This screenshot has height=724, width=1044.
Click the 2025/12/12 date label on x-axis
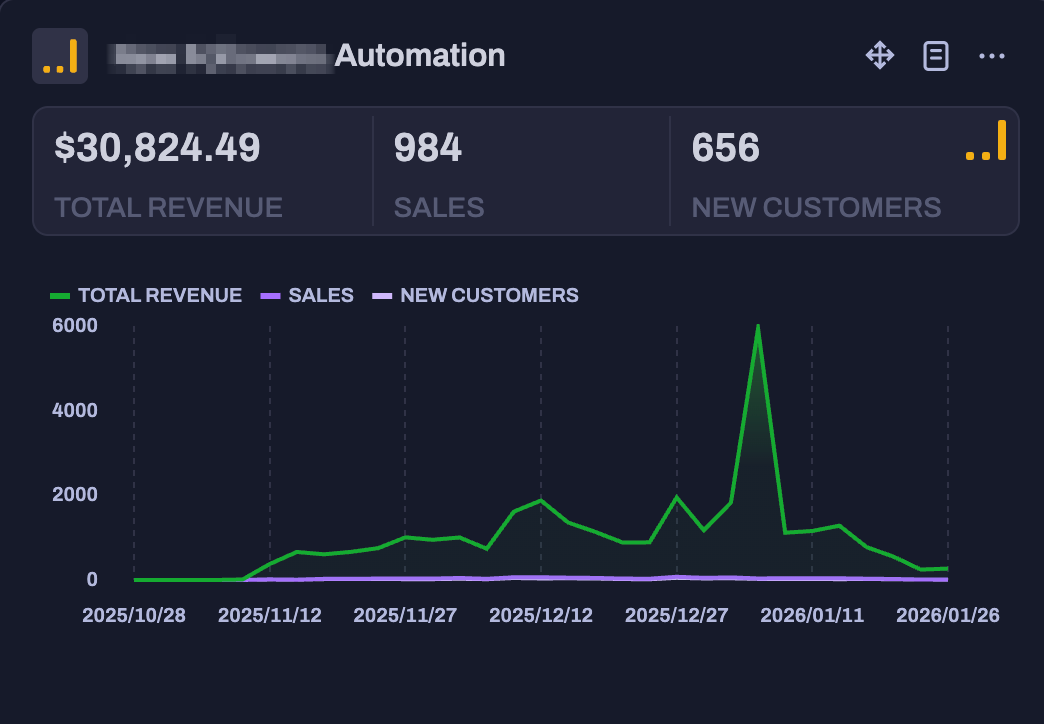pyautogui.click(x=541, y=615)
